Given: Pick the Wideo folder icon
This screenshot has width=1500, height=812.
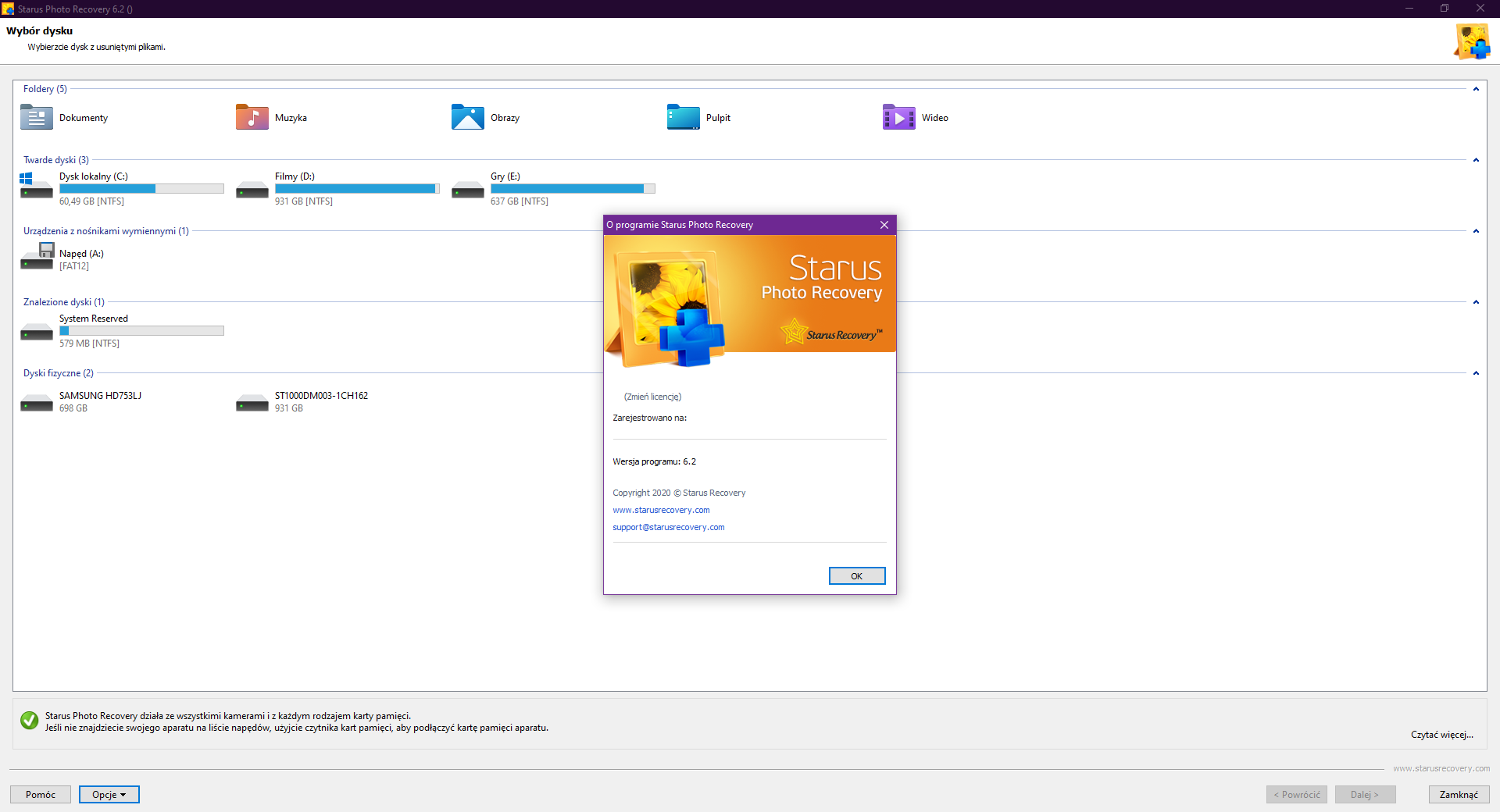Looking at the screenshot, I should coord(899,117).
